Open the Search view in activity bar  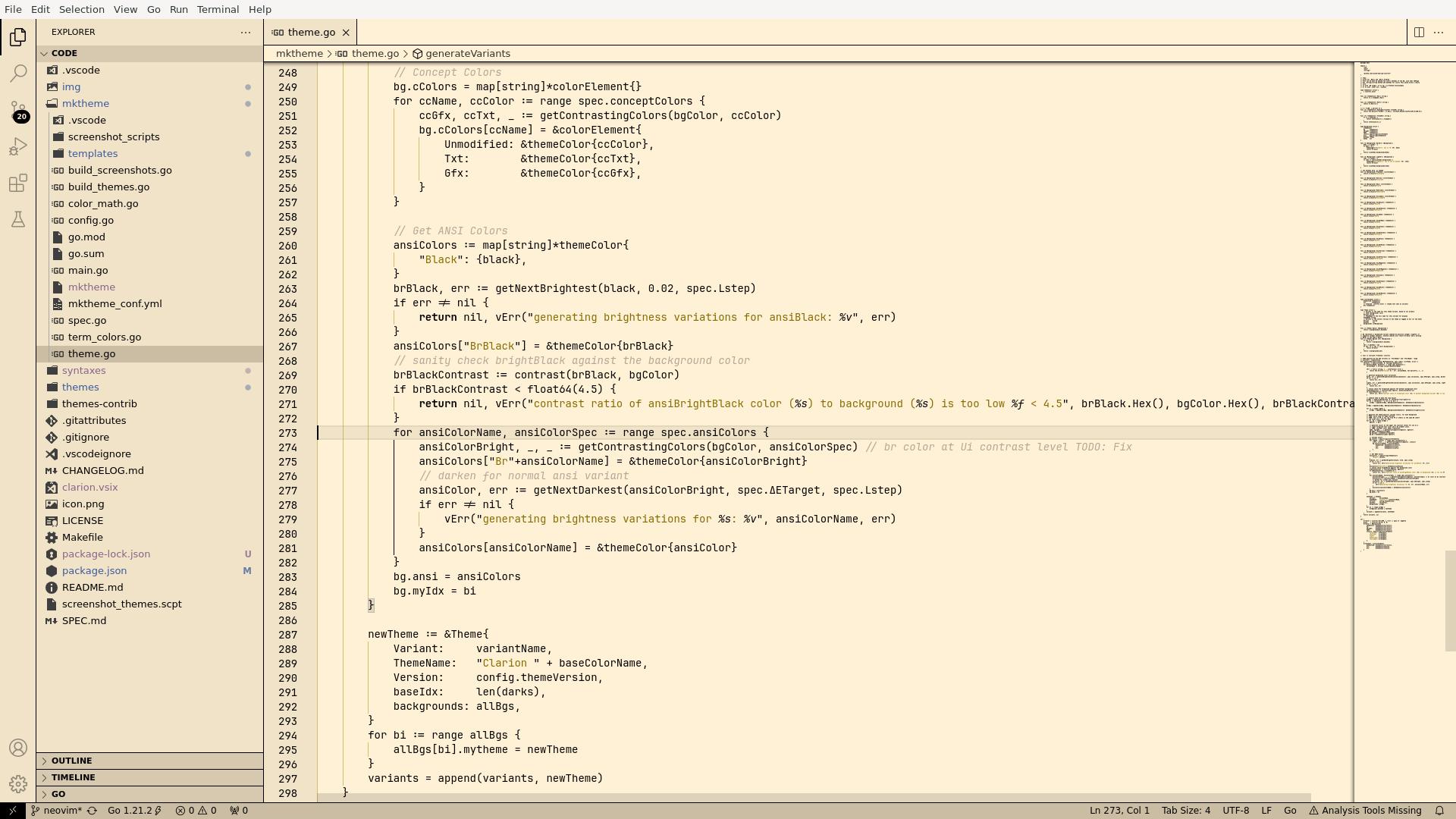point(18,74)
